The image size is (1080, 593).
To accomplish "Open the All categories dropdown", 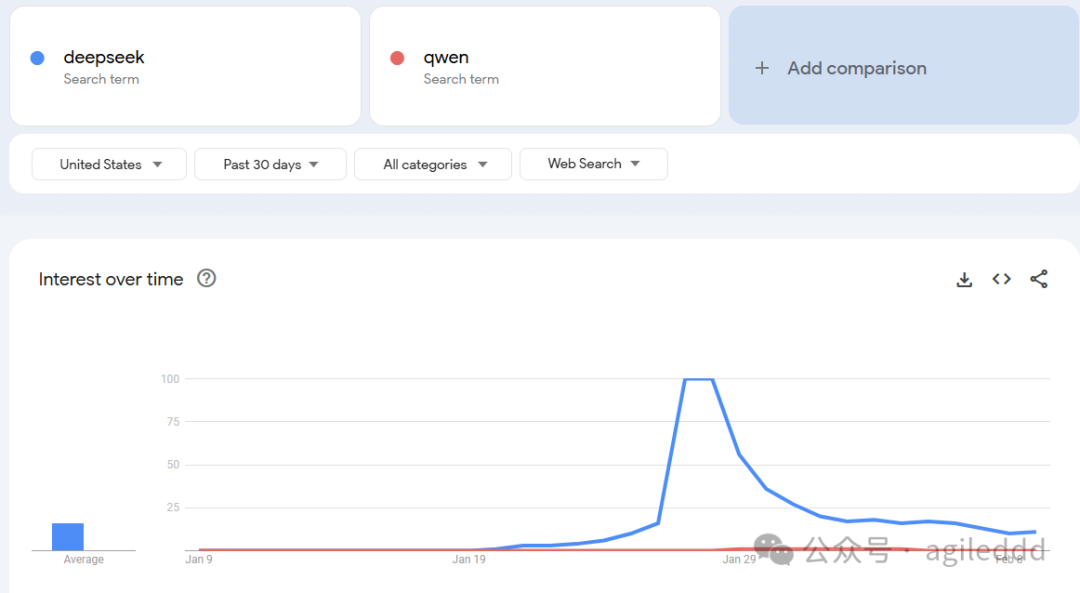I will [433, 164].
